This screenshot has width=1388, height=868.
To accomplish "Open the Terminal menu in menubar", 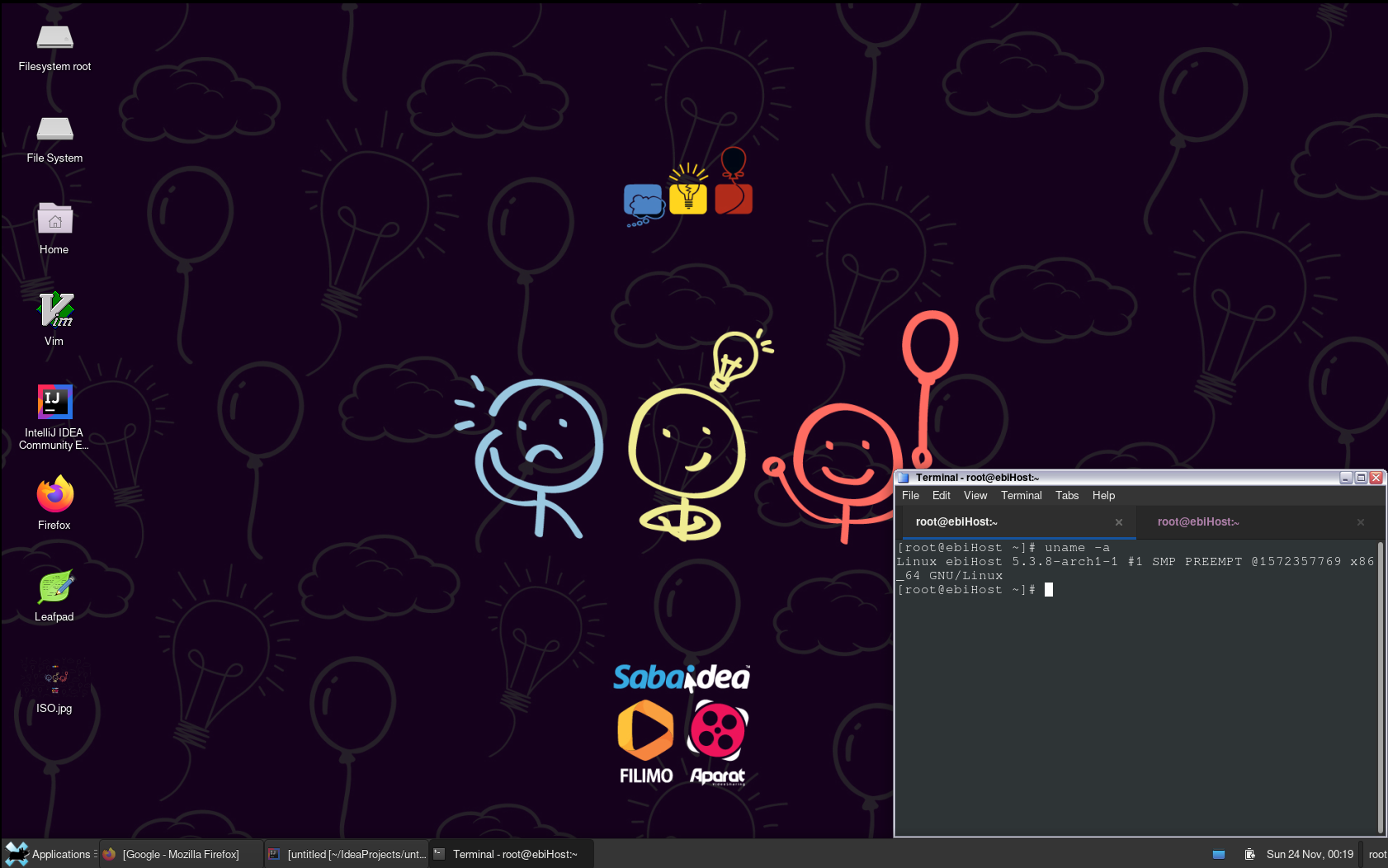I will click(x=1021, y=495).
